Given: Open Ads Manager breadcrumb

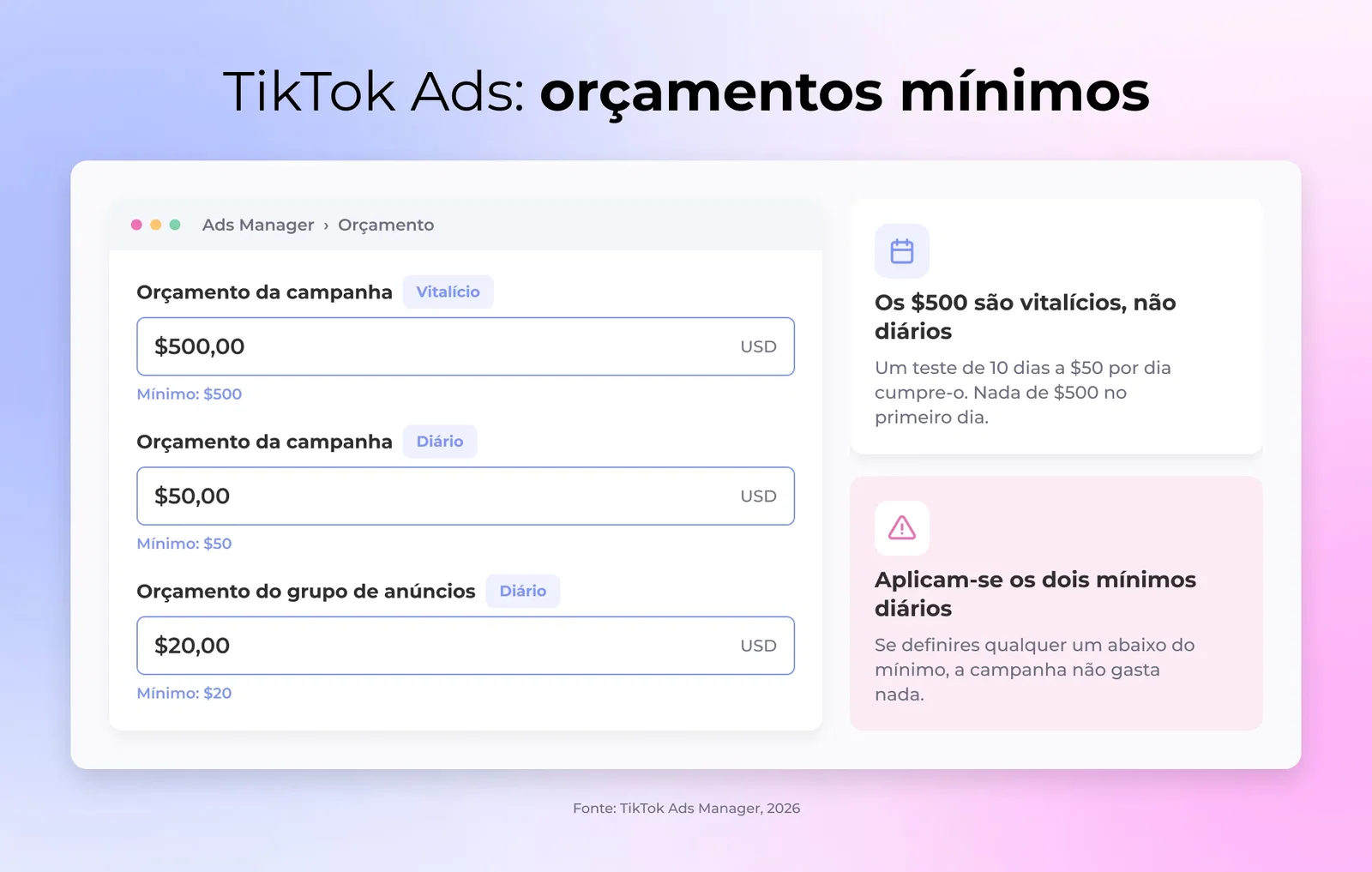Looking at the screenshot, I should pos(258,225).
